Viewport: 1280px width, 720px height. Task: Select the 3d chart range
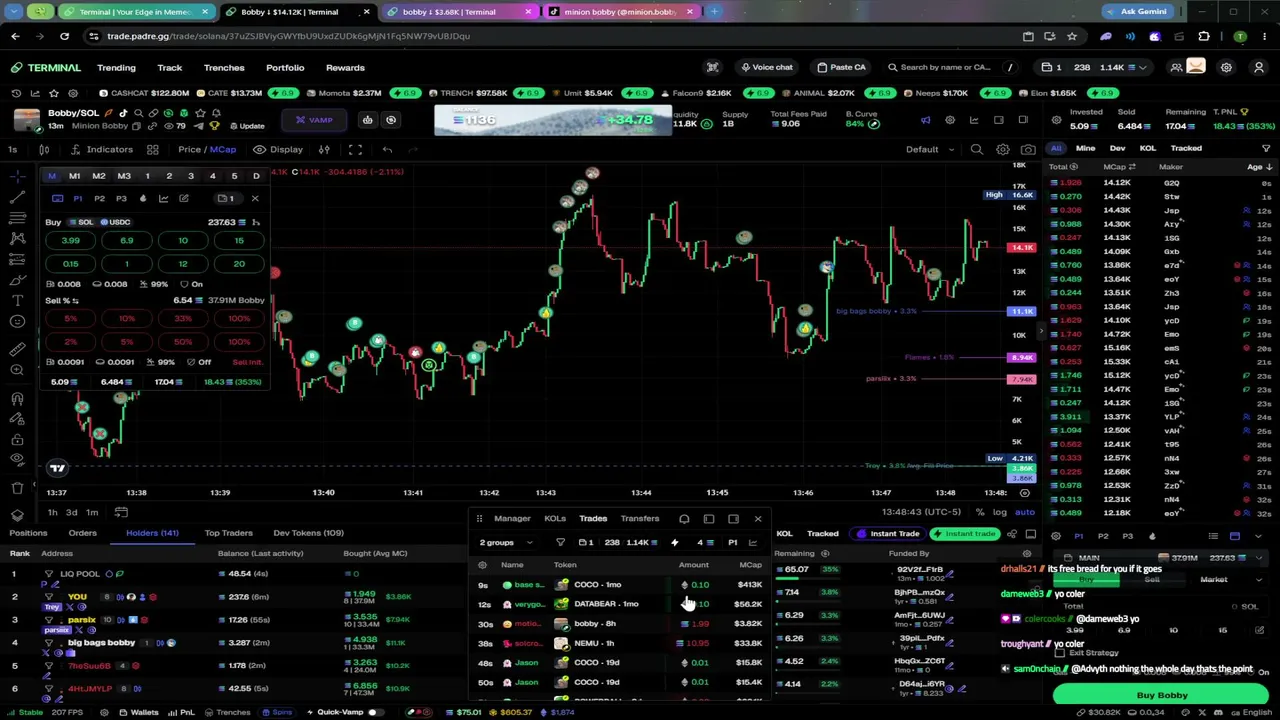[71, 513]
